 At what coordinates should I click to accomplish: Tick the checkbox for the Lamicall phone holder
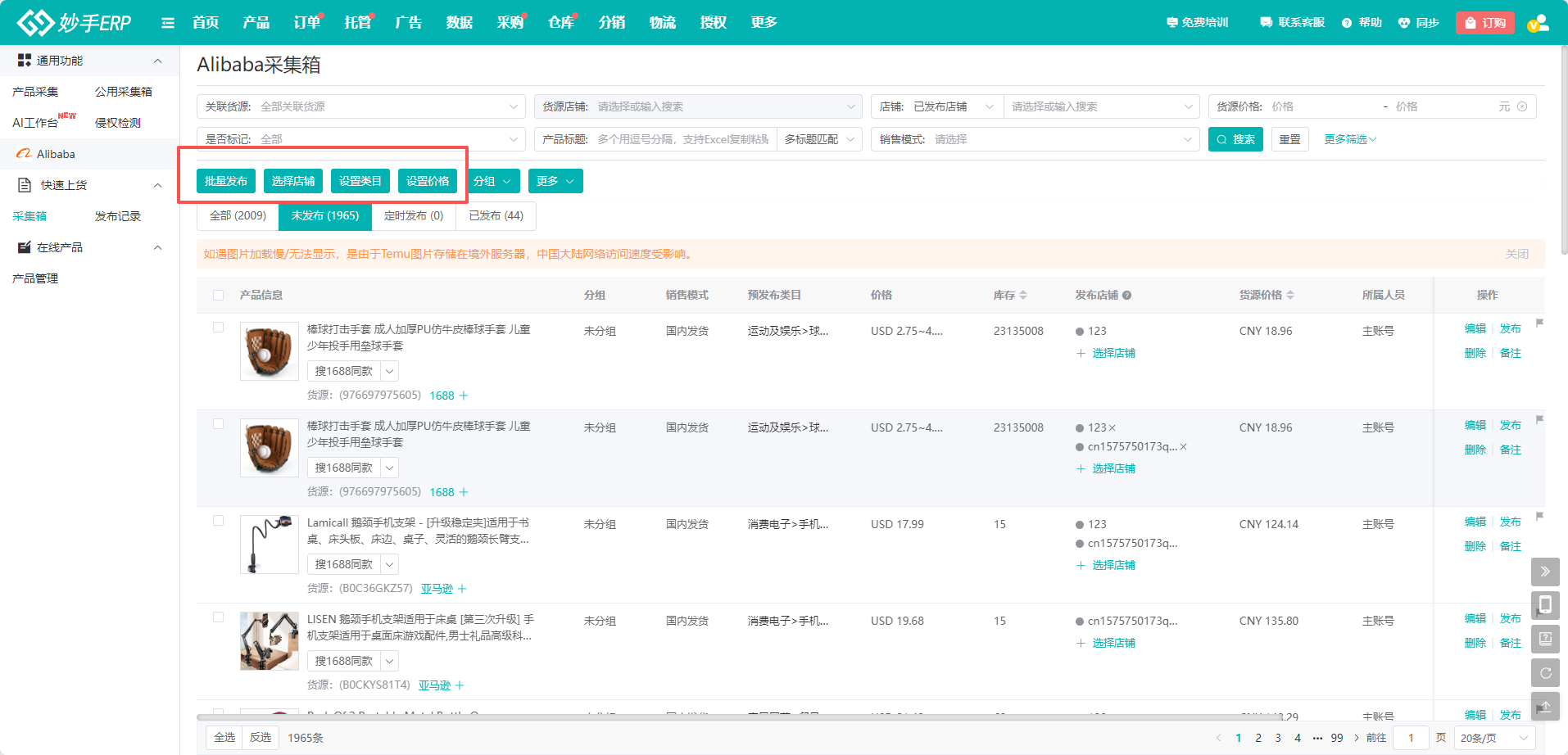pyautogui.click(x=218, y=521)
